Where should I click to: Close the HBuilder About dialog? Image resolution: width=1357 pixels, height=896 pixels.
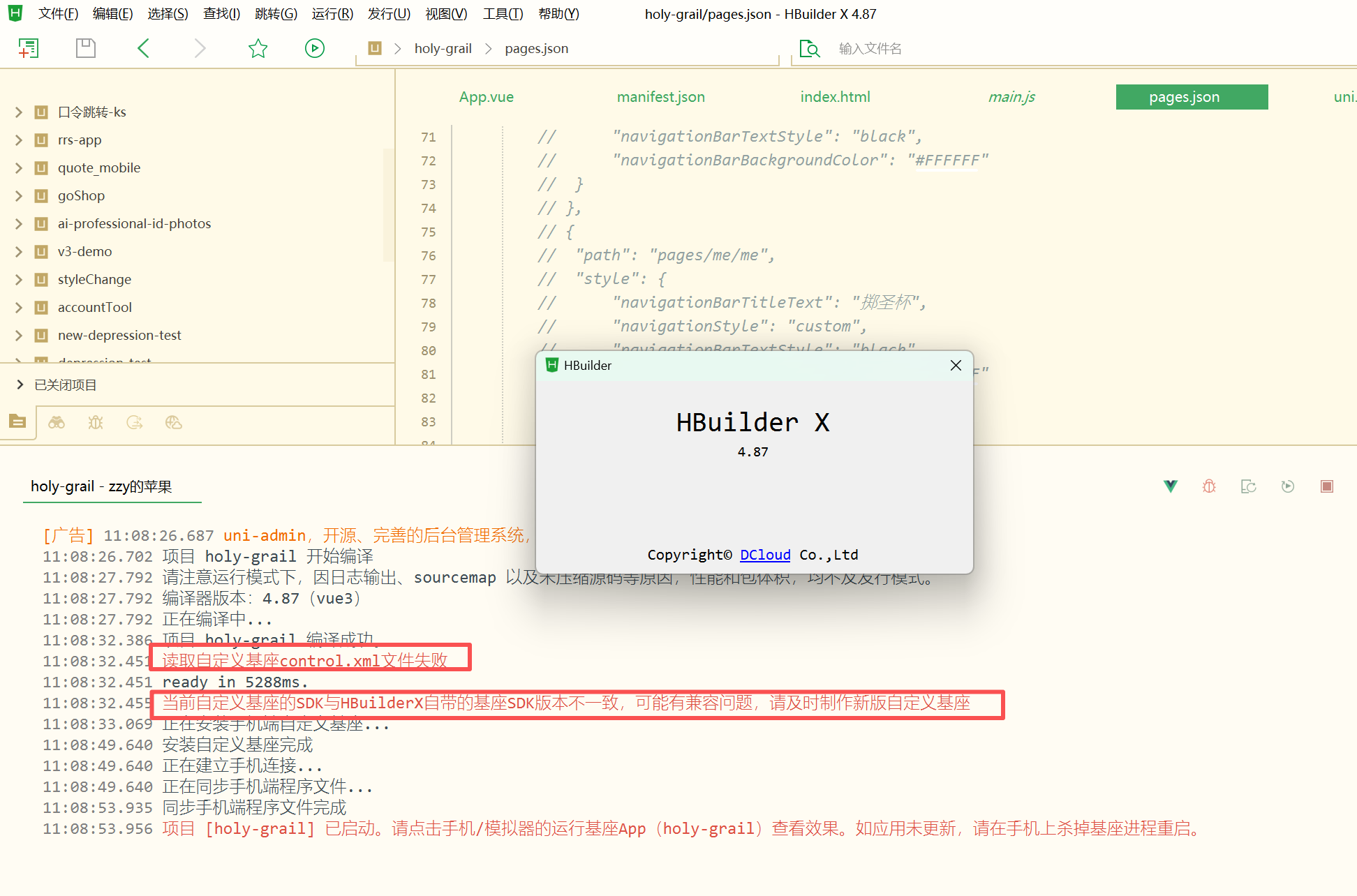tap(956, 366)
